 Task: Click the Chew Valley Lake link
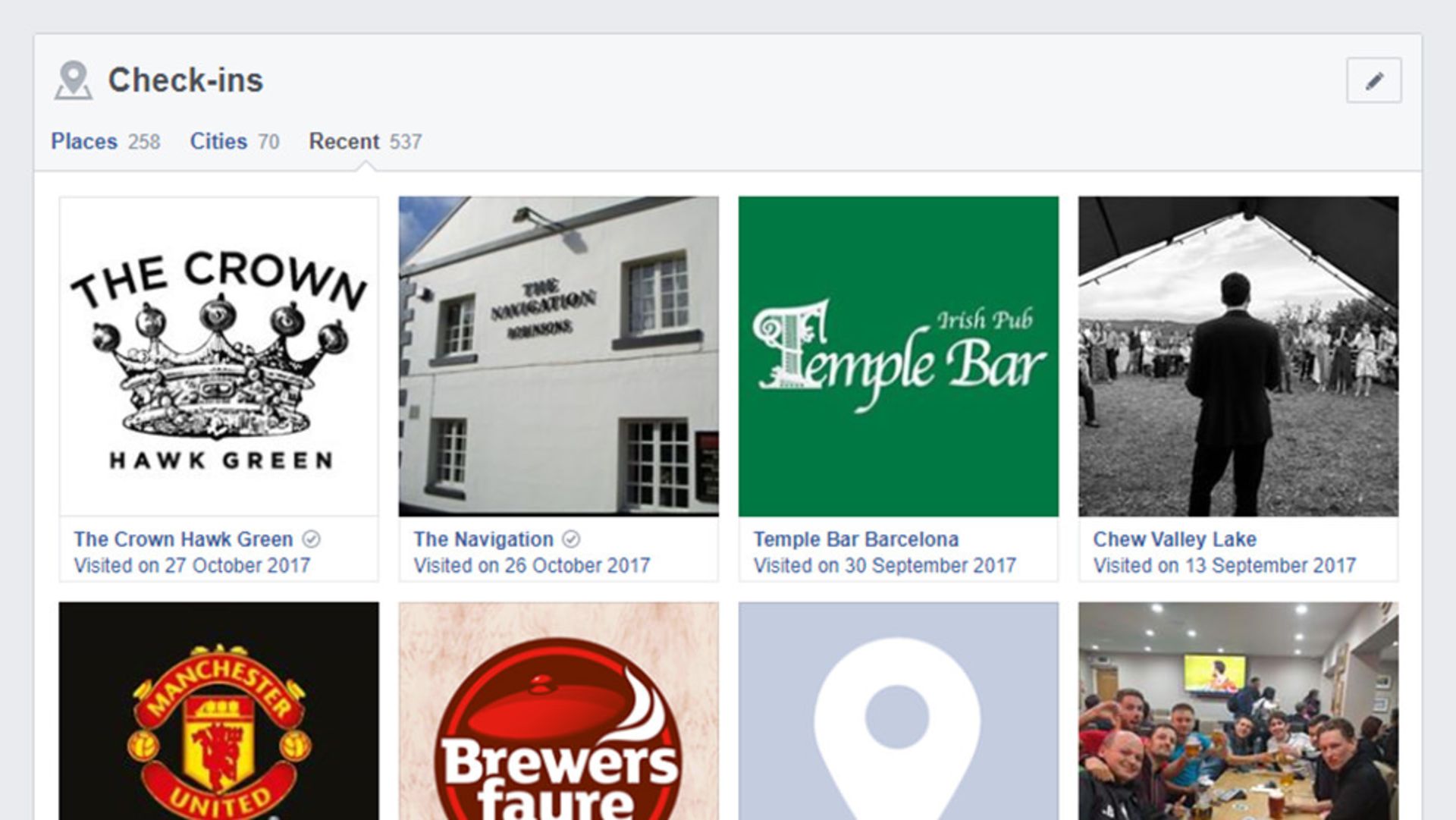pyautogui.click(x=1174, y=539)
